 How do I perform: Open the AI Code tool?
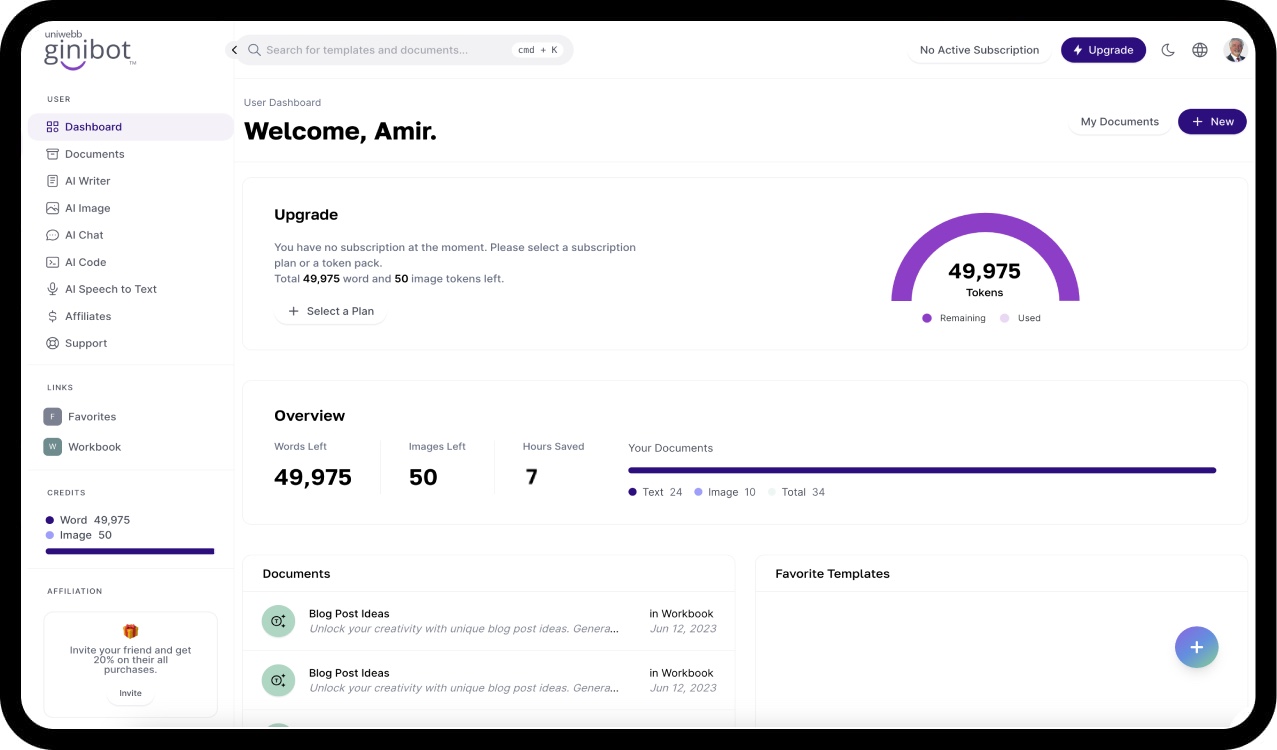pyautogui.click(x=85, y=262)
